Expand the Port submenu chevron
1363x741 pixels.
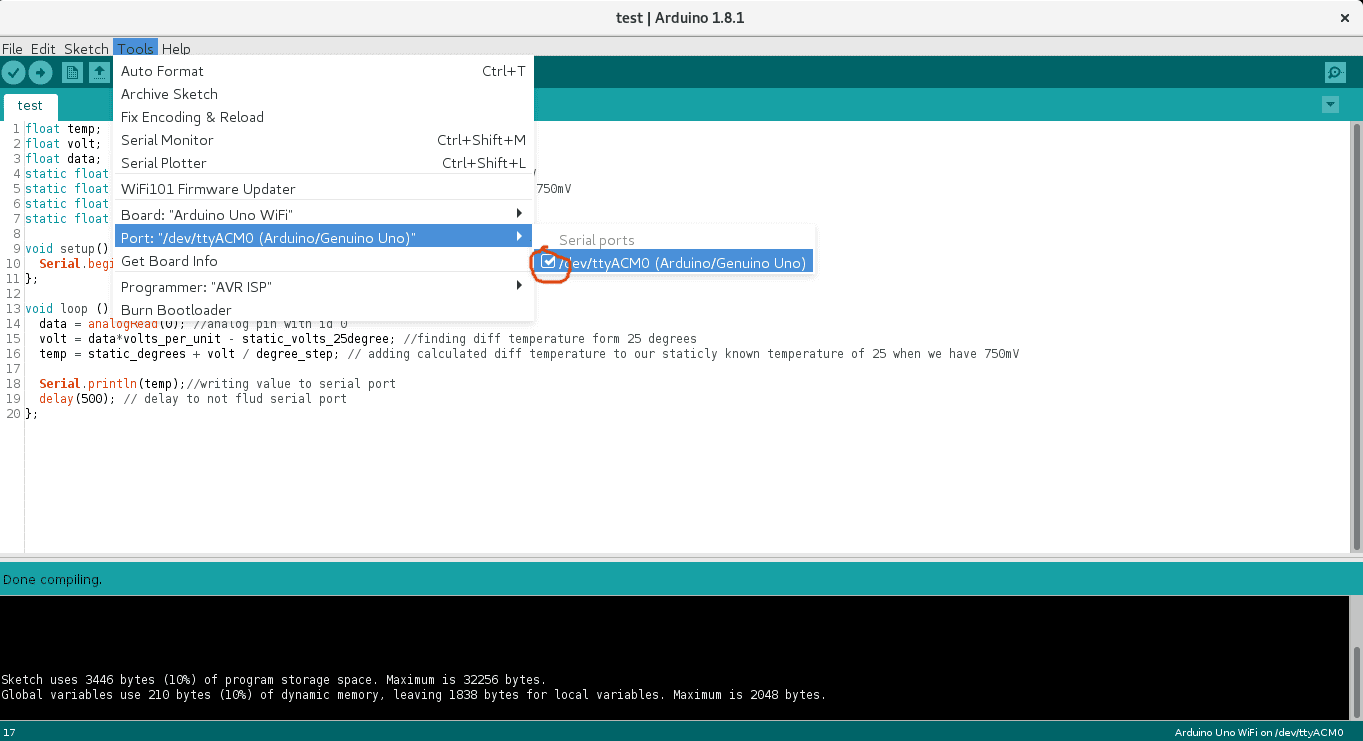tap(518, 237)
